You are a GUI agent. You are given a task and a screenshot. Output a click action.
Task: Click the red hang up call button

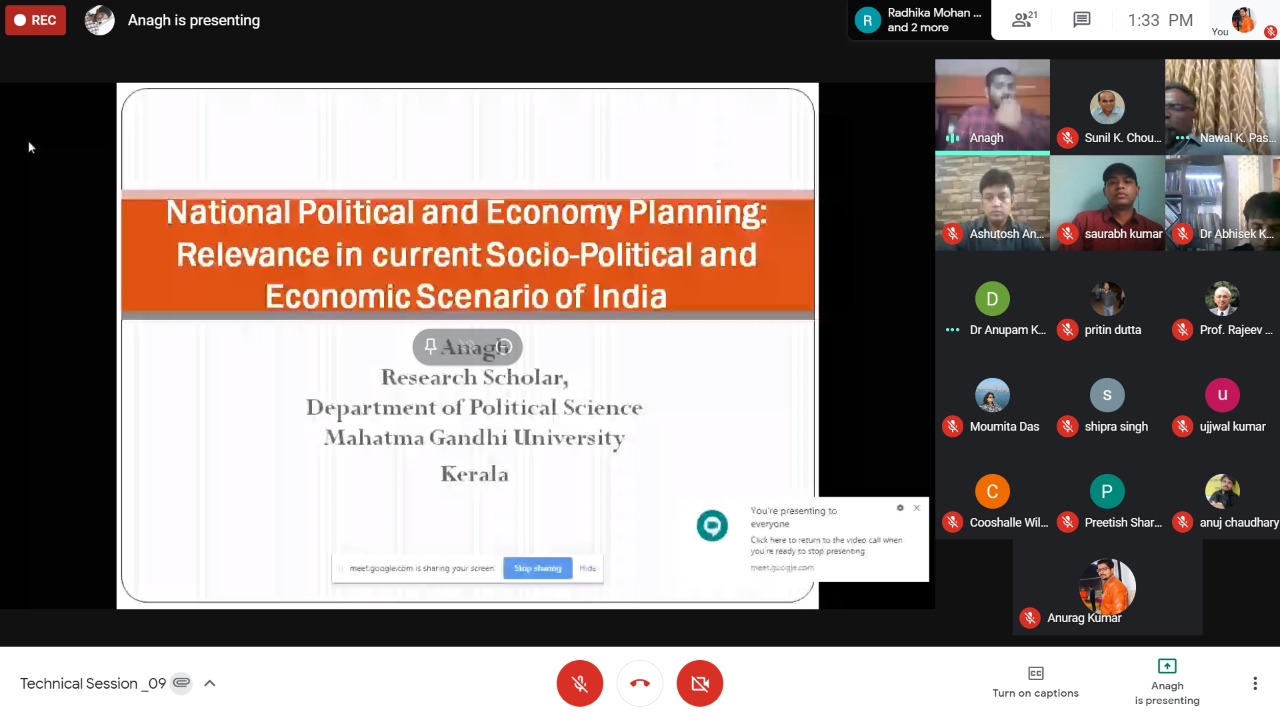pos(640,683)
